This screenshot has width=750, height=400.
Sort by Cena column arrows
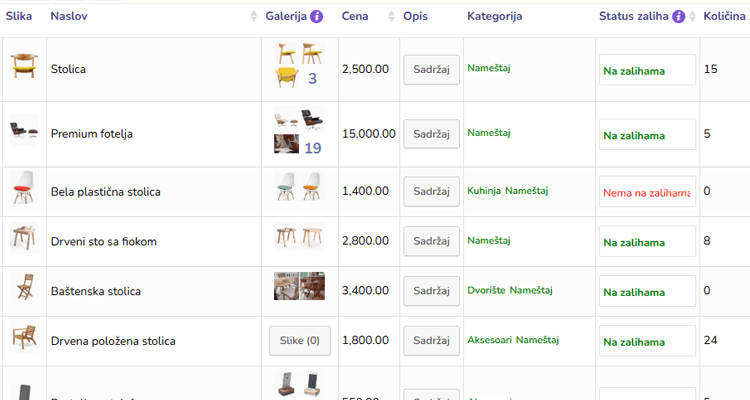[391, 17]
